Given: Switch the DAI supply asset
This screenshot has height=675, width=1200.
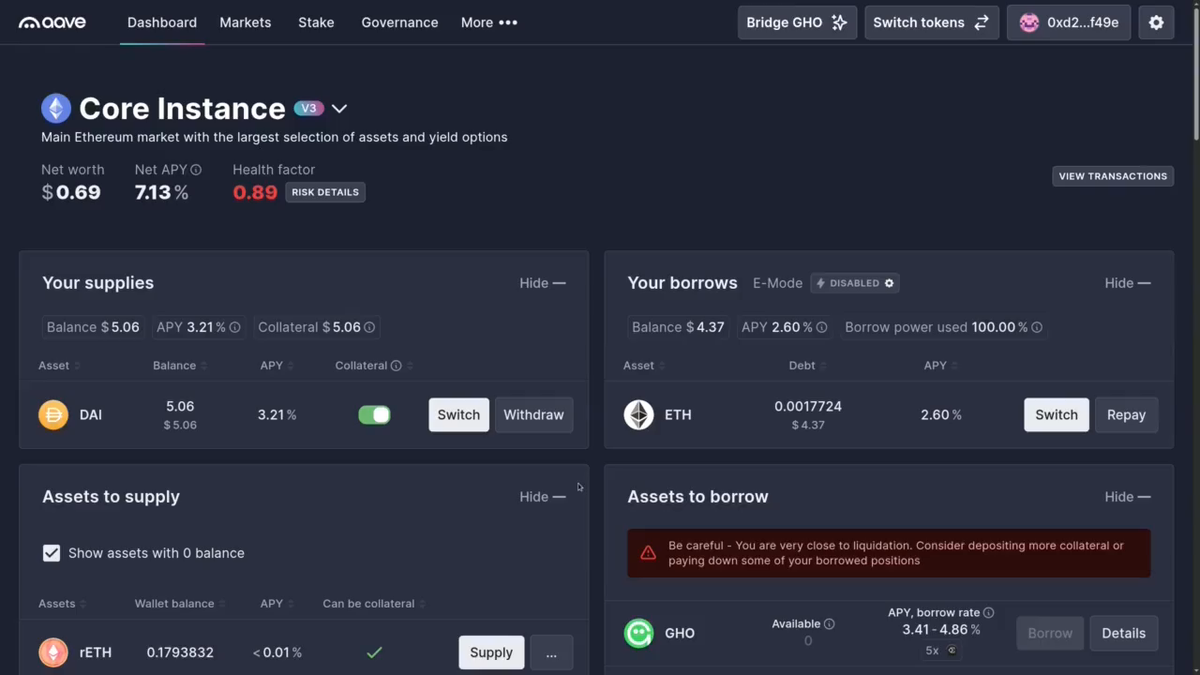Looking at the screenshot, I should coord(459,415).
